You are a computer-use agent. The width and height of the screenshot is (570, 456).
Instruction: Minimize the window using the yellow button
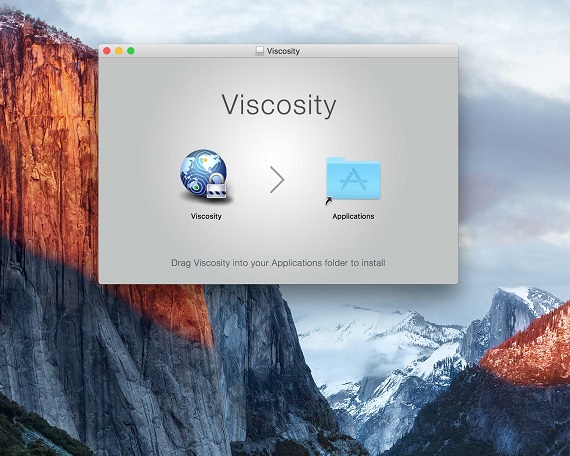tap(119, 51)
